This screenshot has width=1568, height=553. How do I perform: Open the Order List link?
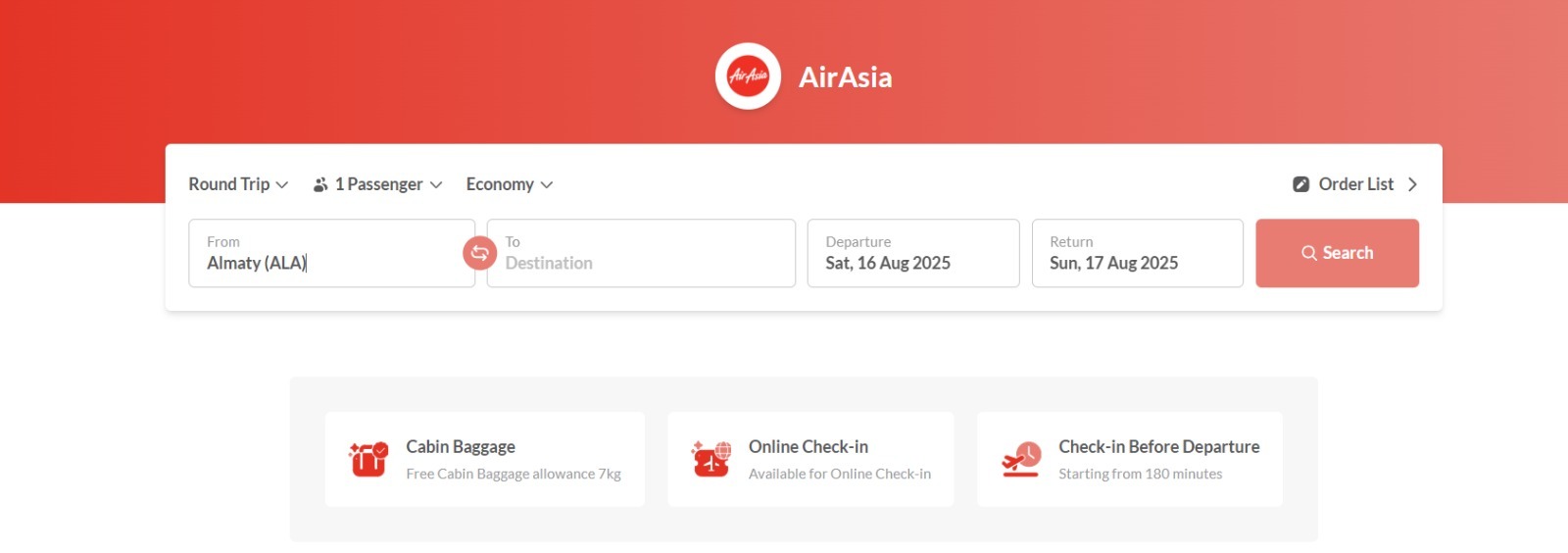[1355, 184]
